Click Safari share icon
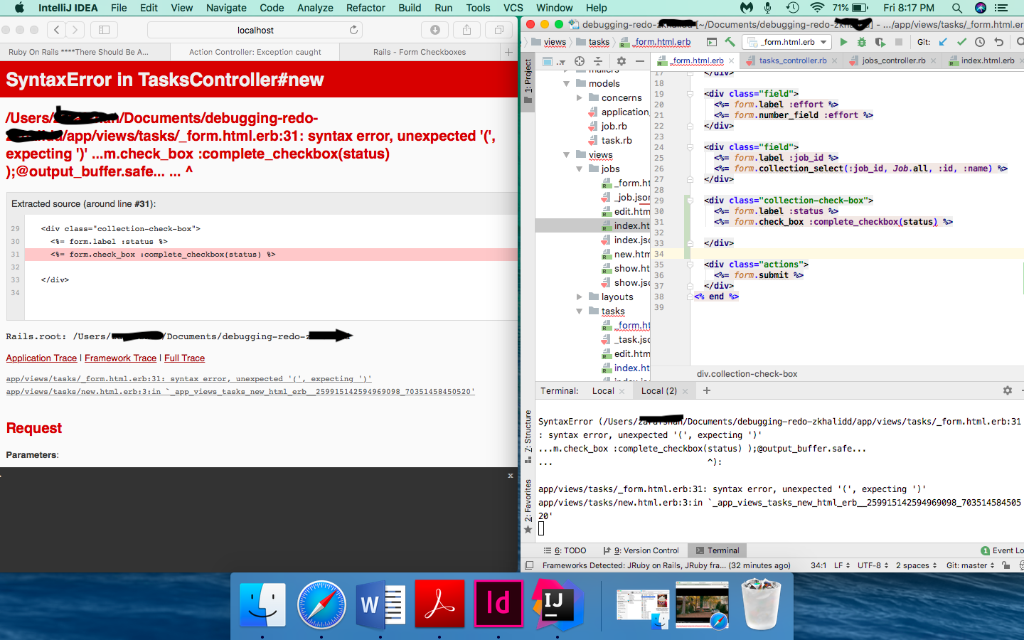This screenshot has width=1024, height=640. point(467,30)
